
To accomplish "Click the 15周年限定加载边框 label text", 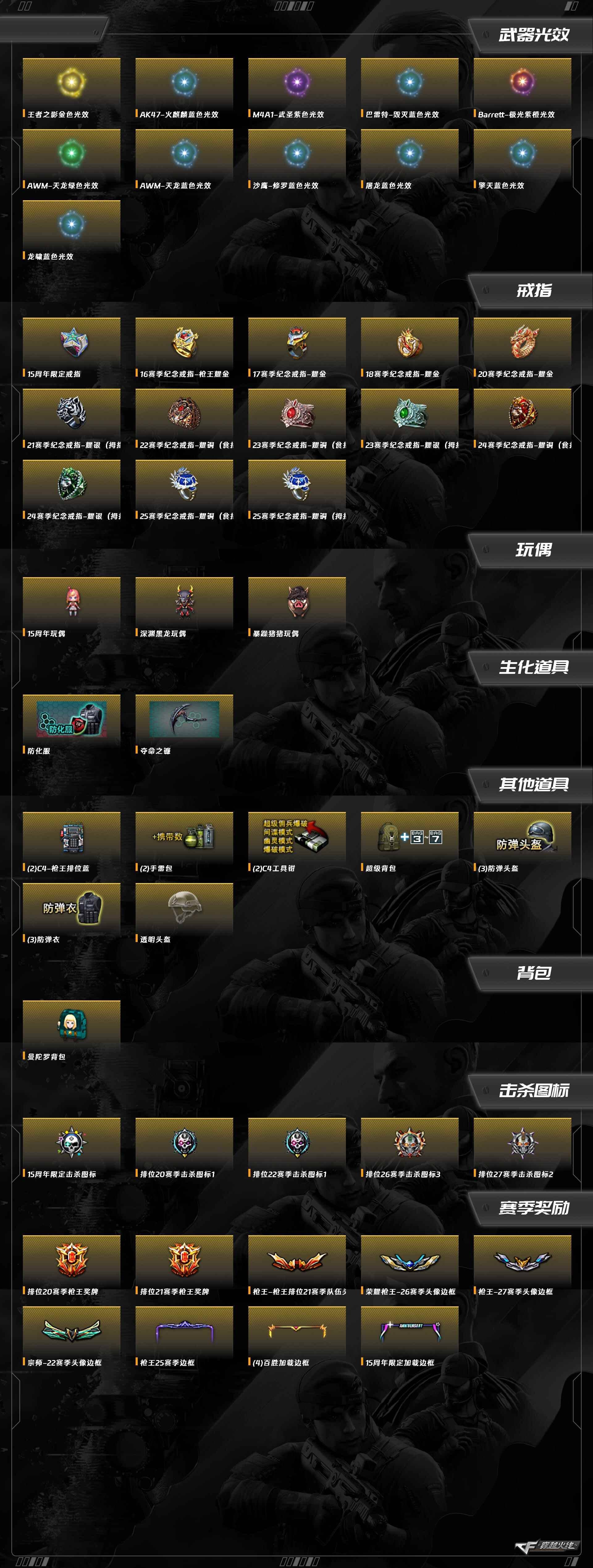I will (400, 1363).
